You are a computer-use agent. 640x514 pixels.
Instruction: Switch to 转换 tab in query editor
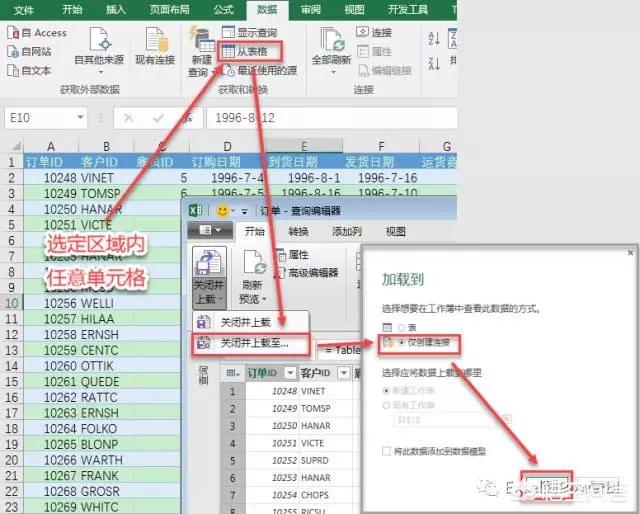pyautogui.click(x=298, y=231)
